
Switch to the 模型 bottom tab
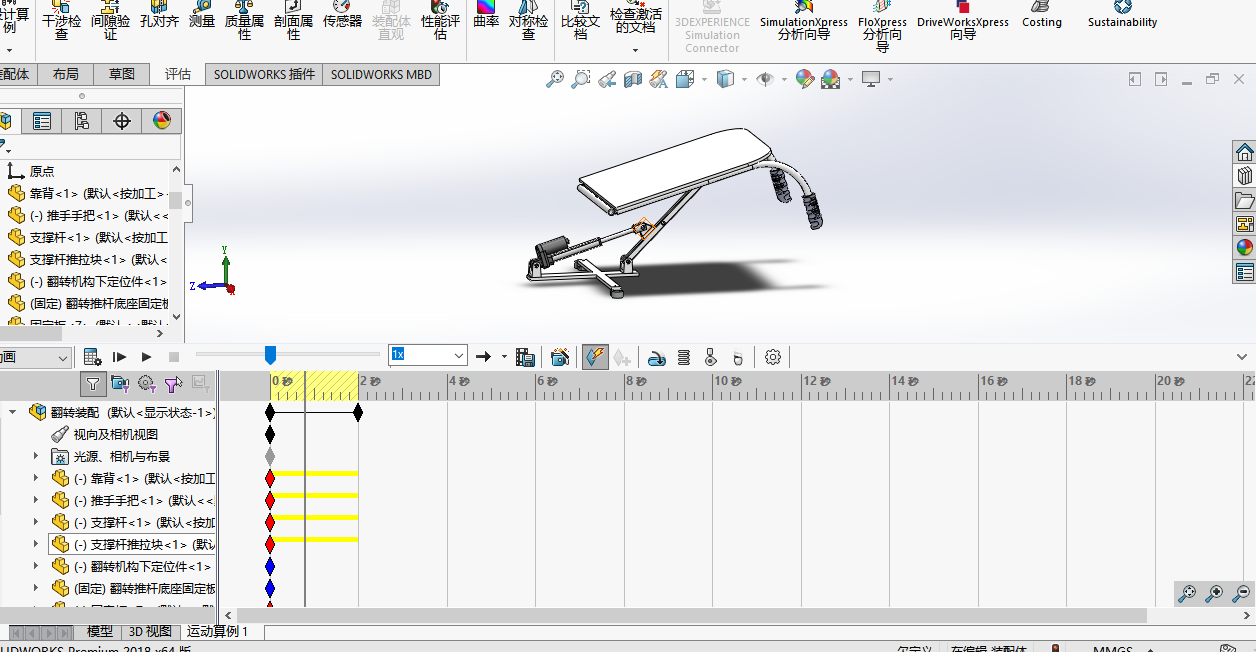(x=100, y=631)
